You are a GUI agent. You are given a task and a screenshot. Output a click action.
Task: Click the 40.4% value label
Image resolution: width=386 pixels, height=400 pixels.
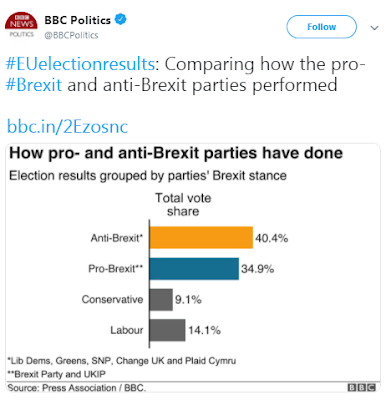[x=272, y=238]
